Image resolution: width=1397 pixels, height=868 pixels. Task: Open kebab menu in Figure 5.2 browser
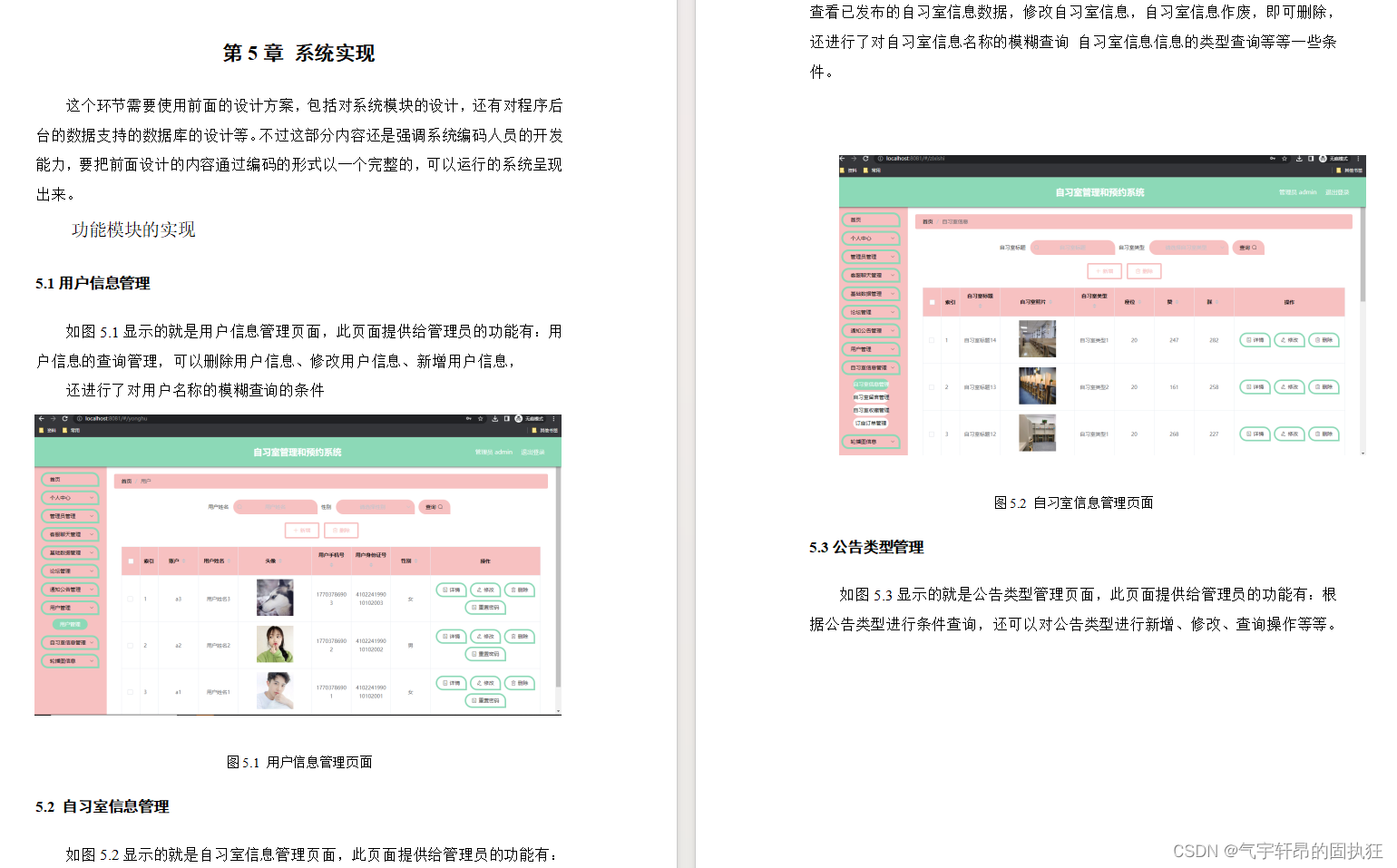pos(1358,159)
